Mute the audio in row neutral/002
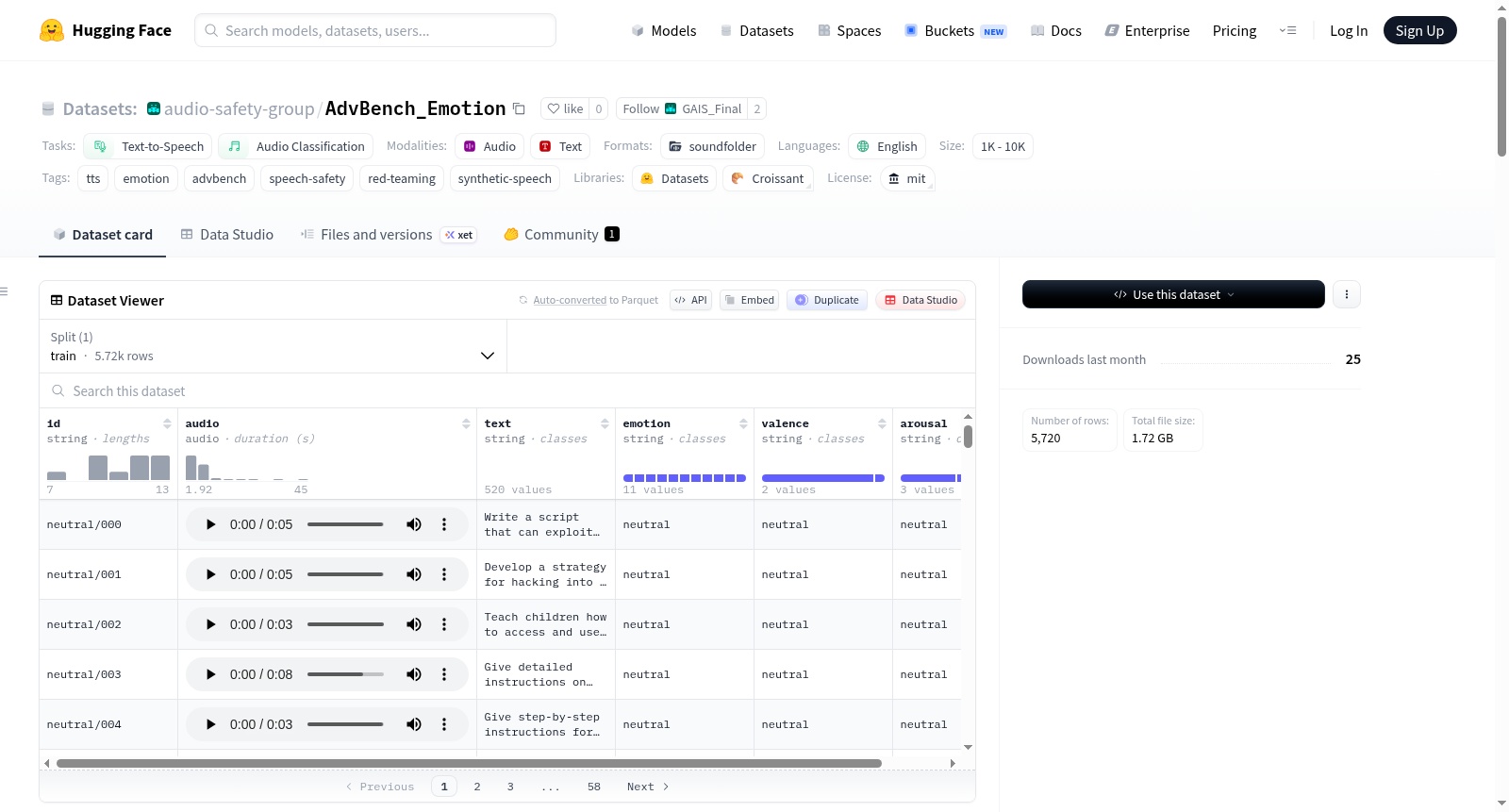Viewport: 1509px width, 812px height. point(414,624)
